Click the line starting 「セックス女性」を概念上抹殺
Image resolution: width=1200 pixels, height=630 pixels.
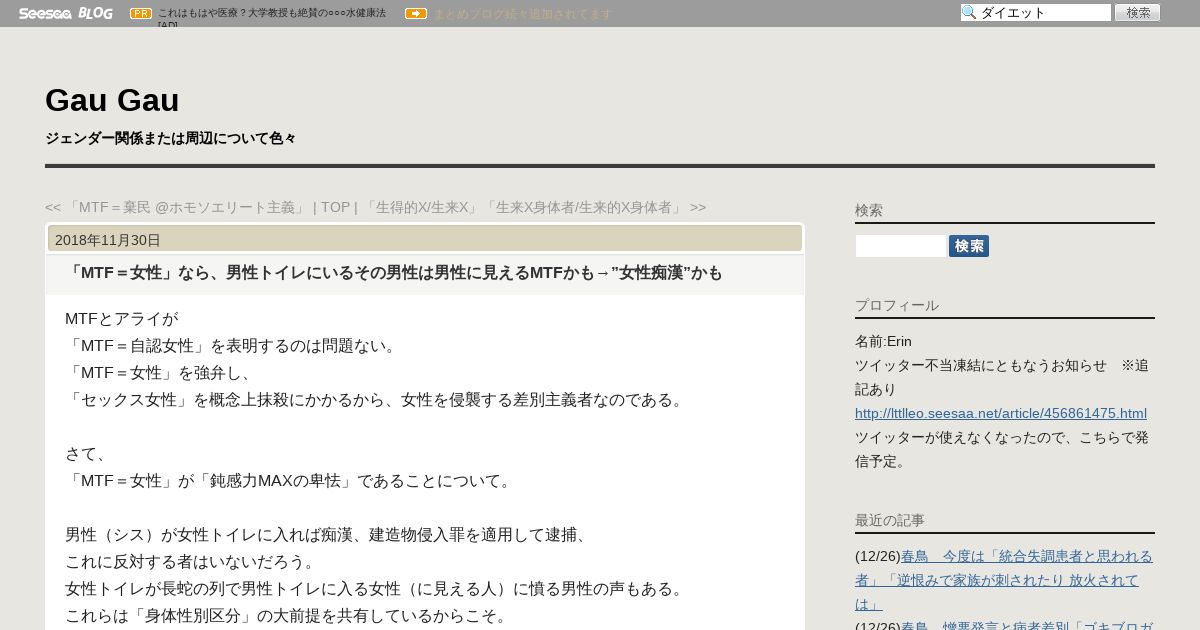pyautogui.click(x=377, y=400)
